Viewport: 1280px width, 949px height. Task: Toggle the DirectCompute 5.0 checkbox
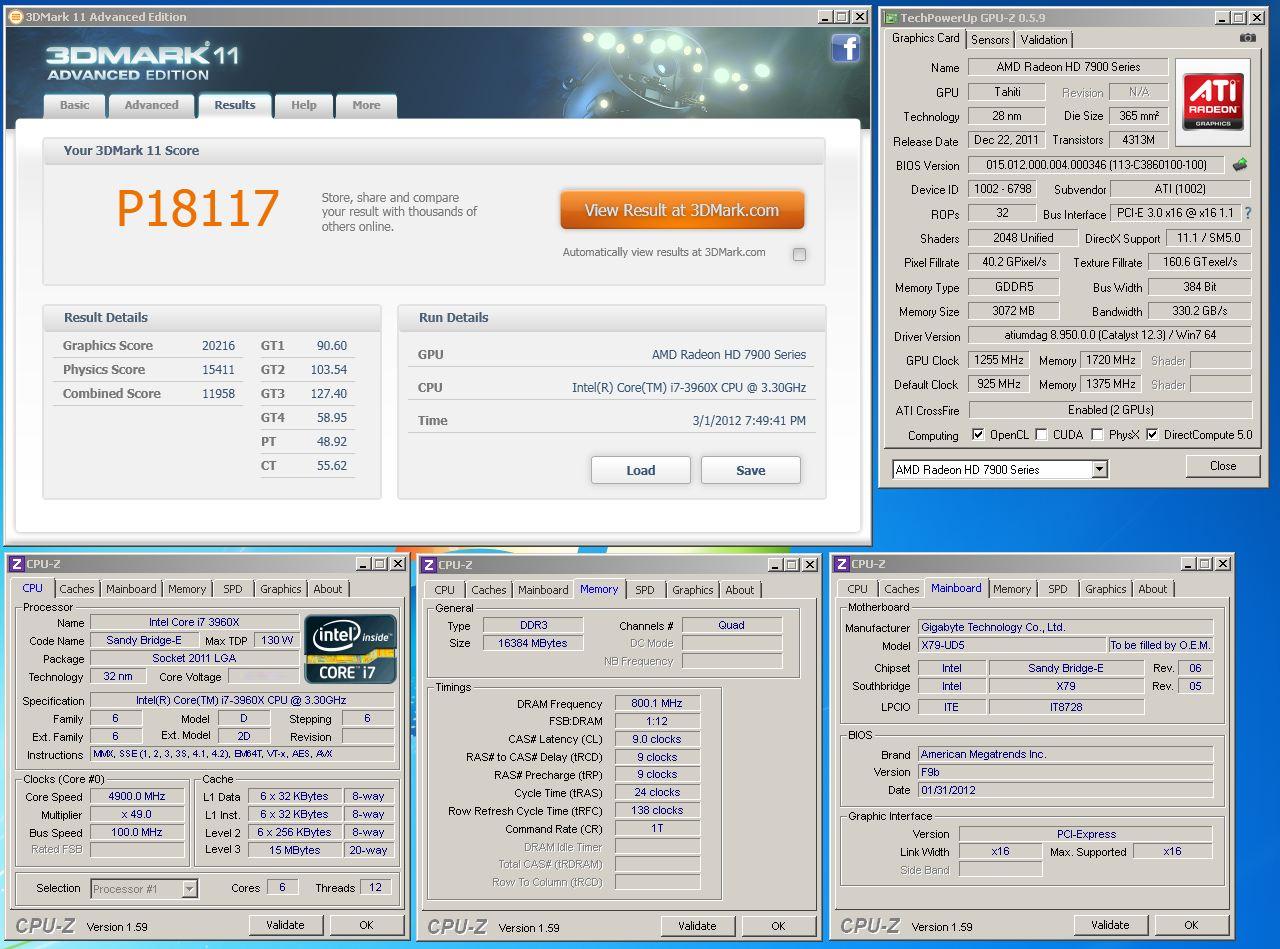coord(1152,434)
